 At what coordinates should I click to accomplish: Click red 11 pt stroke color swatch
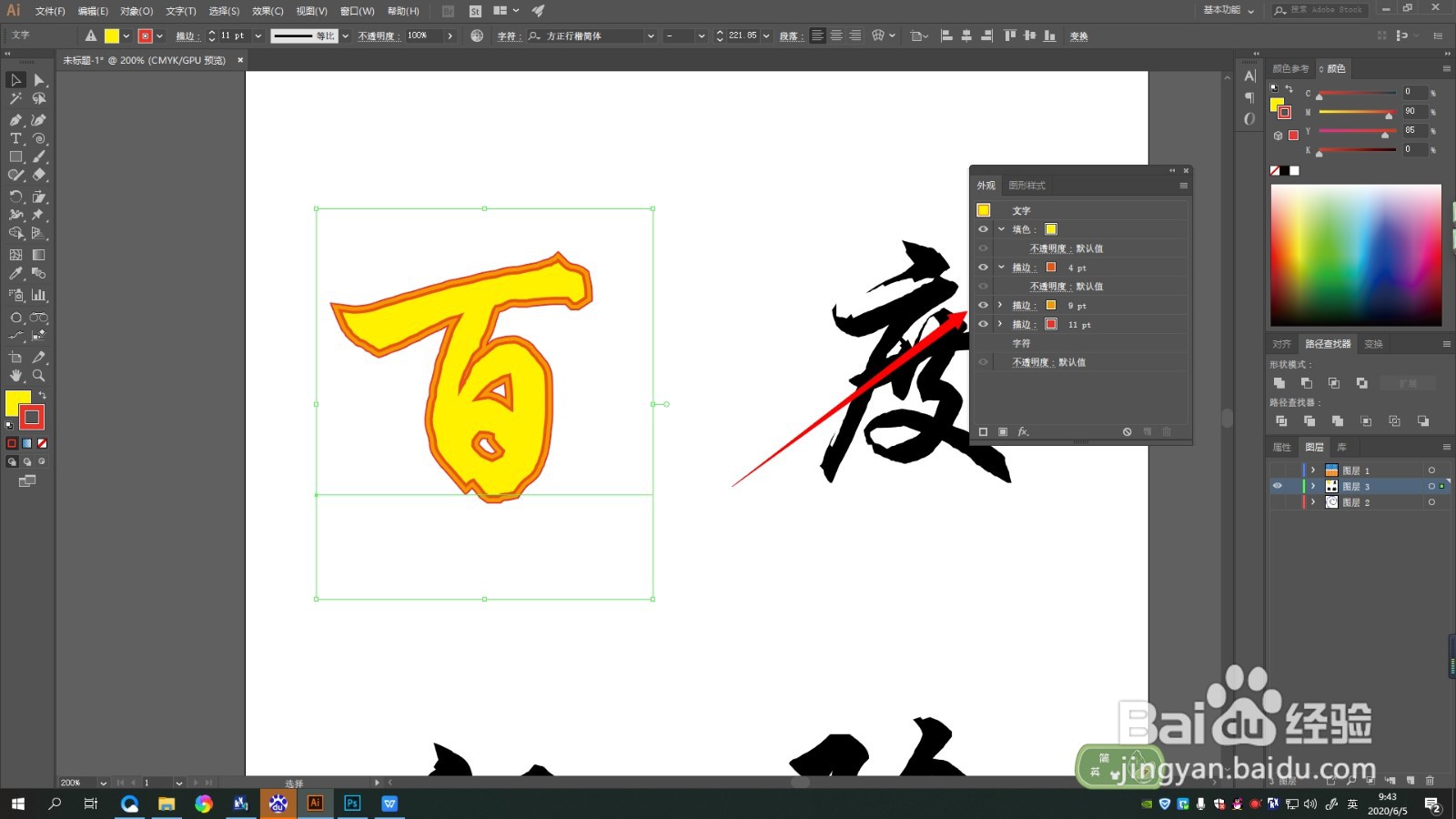[x=1051, y=324]
